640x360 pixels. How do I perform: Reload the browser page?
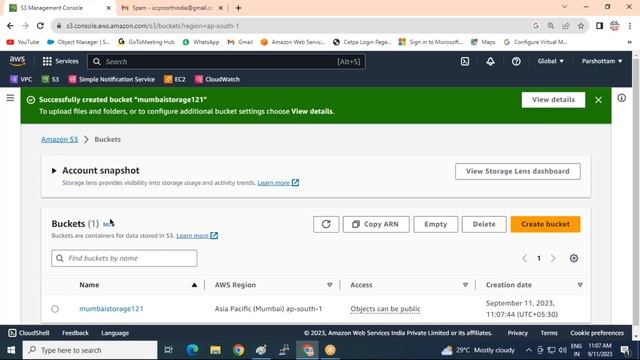point(40,26)
